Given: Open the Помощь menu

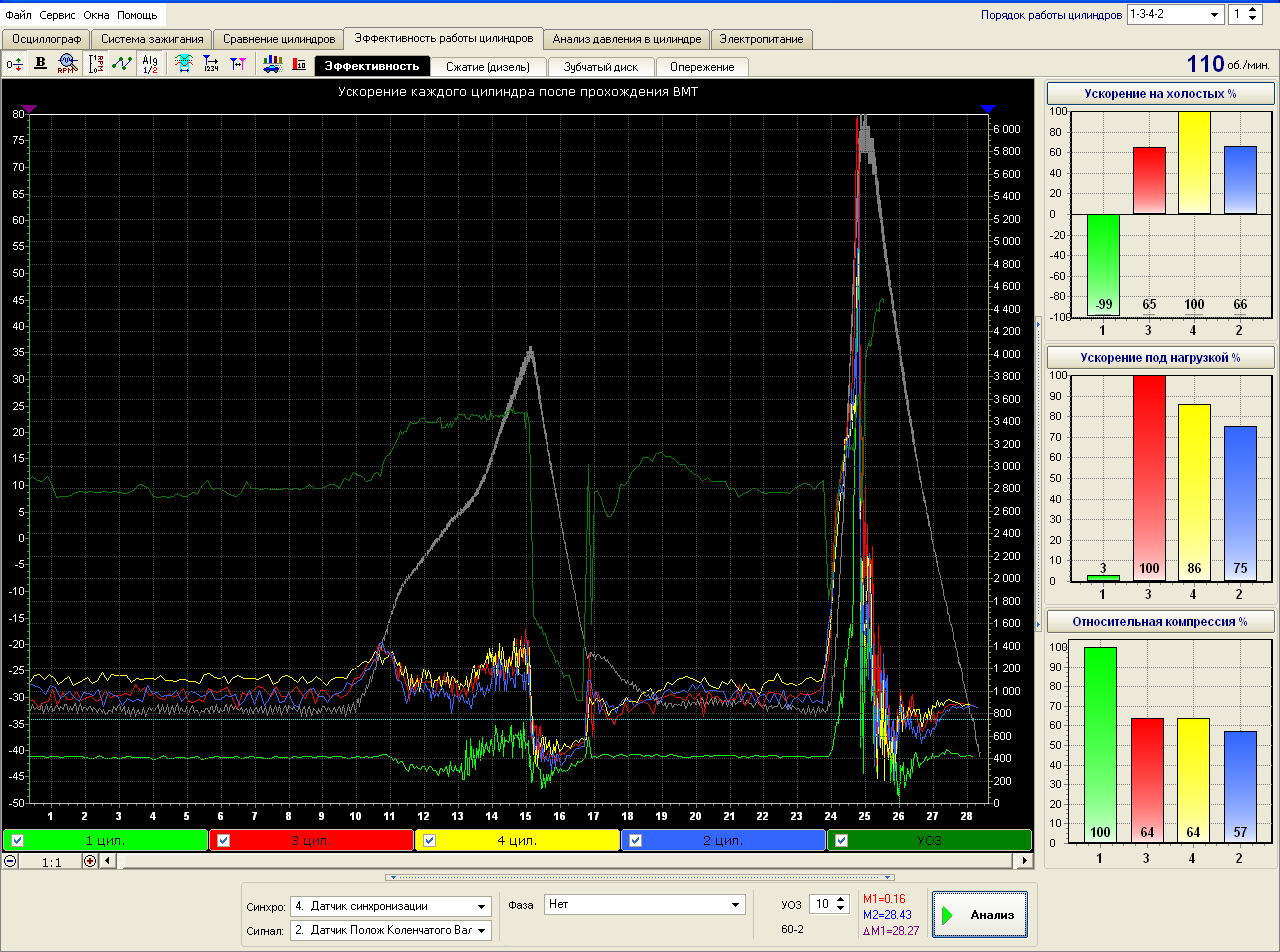Looking at the screenshot, I should point(137,15).
